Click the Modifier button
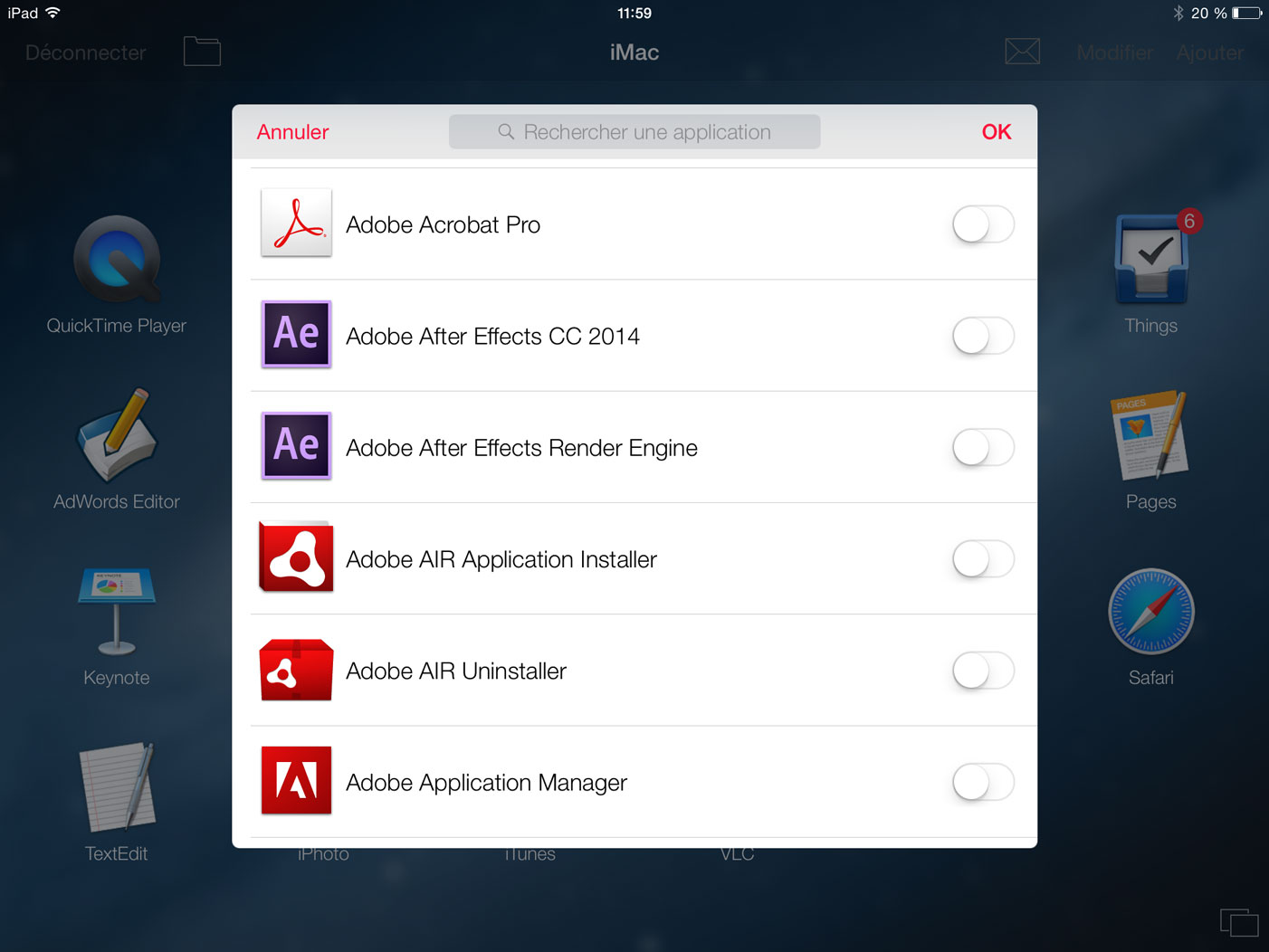The height and width of the screenshot is (952, 1269). tap(1114, 52)
